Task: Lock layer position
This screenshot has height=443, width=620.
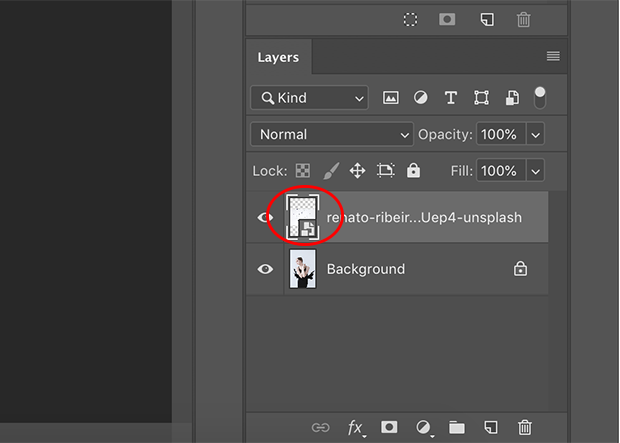Action: pos(357,171)
